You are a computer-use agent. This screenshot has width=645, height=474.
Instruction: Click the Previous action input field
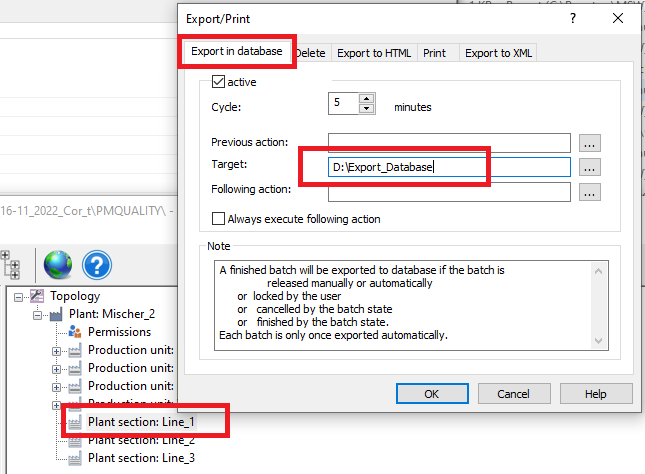pyautogui.click(x=448, y=143)
